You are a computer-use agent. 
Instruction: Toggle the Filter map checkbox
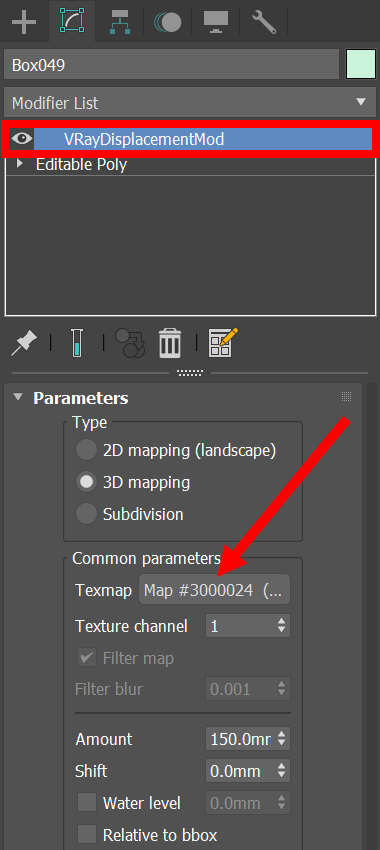tap(86, 658)
